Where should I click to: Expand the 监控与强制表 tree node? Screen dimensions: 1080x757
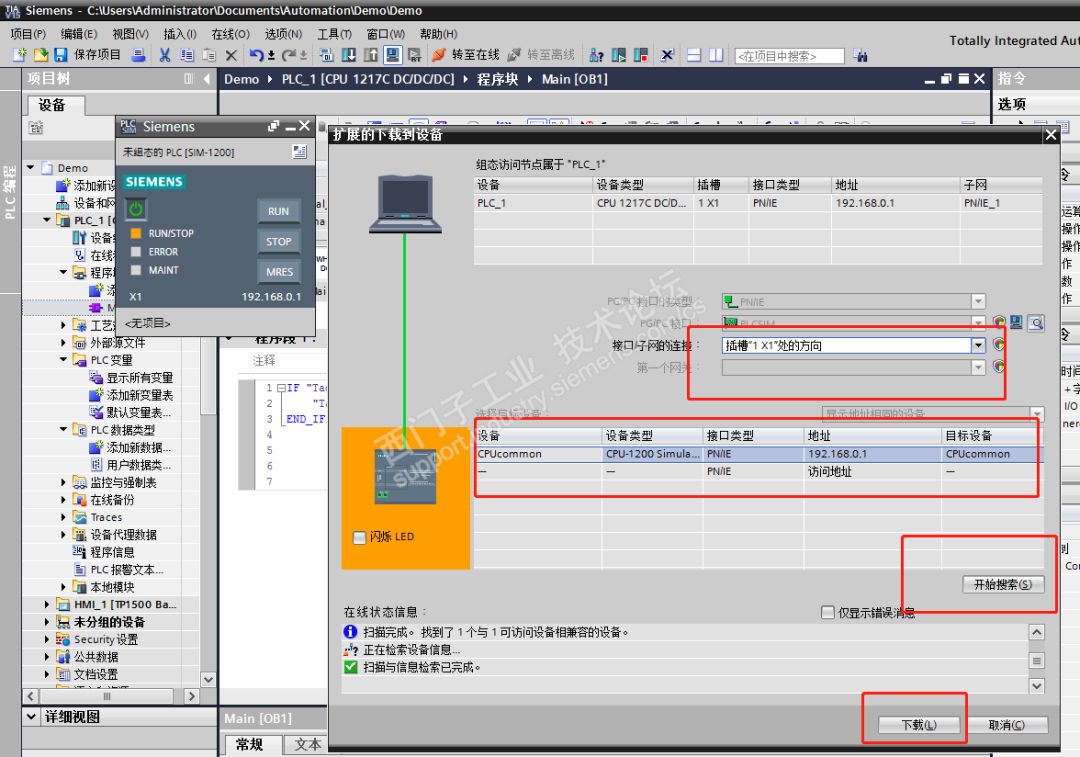[x=63, y=482]
